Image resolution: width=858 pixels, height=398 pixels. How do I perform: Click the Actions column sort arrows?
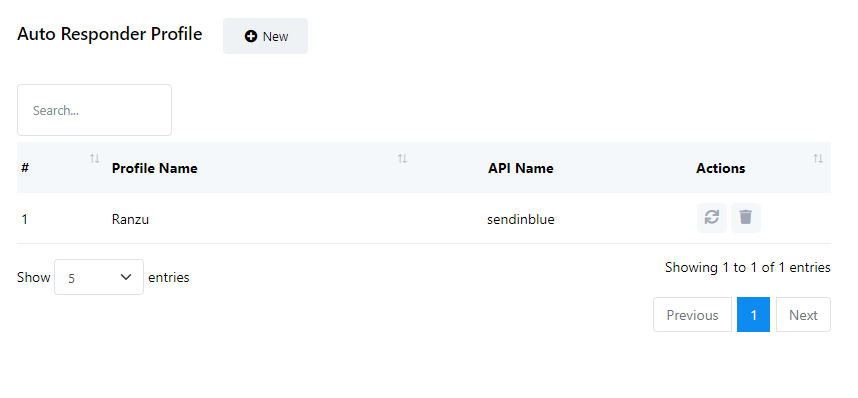pos(818,159)
